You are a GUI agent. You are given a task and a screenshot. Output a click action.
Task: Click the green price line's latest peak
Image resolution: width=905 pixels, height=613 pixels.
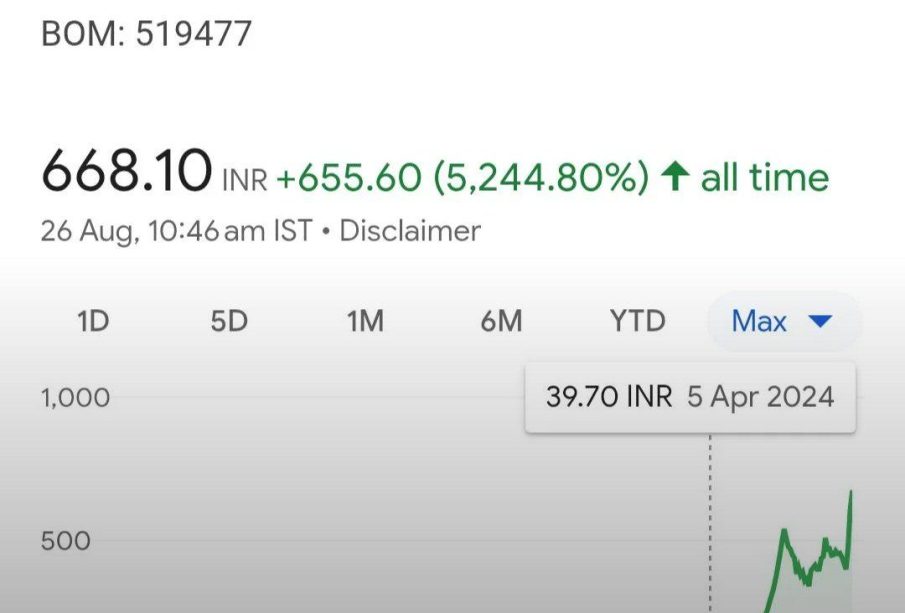point(851,493)
